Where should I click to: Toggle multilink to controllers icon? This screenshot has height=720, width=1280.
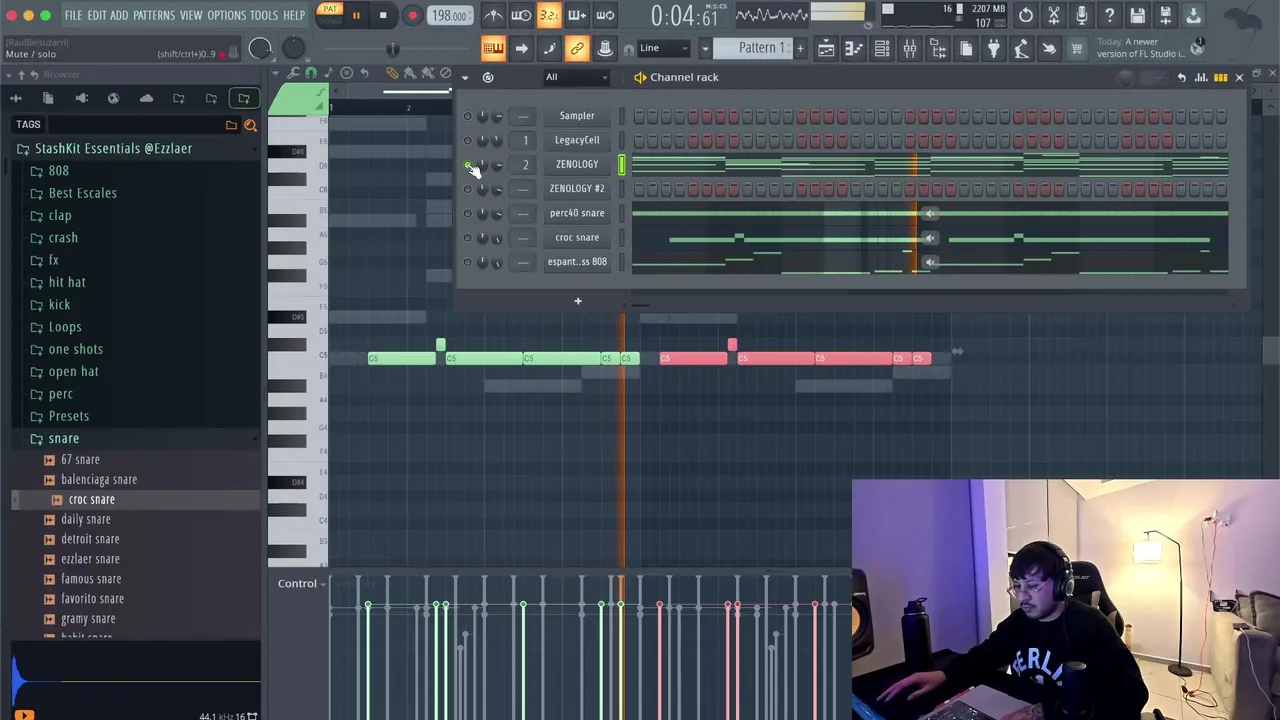tap(605, 48)
